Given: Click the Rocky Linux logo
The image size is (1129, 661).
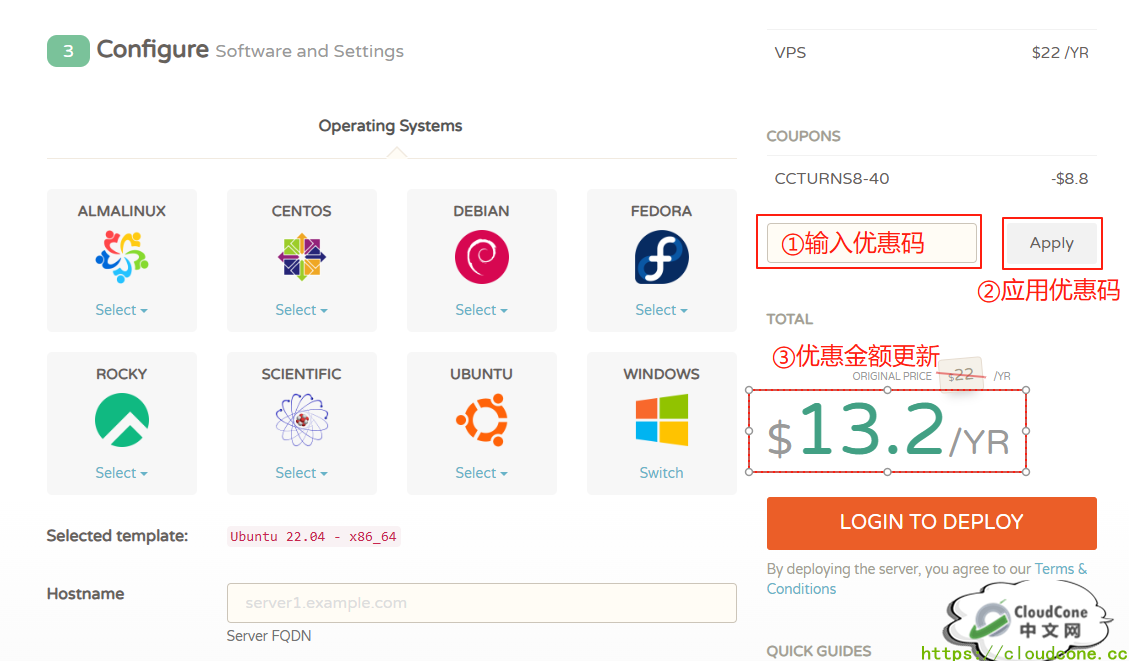Looking at the screenshot, I should point(122,420).
